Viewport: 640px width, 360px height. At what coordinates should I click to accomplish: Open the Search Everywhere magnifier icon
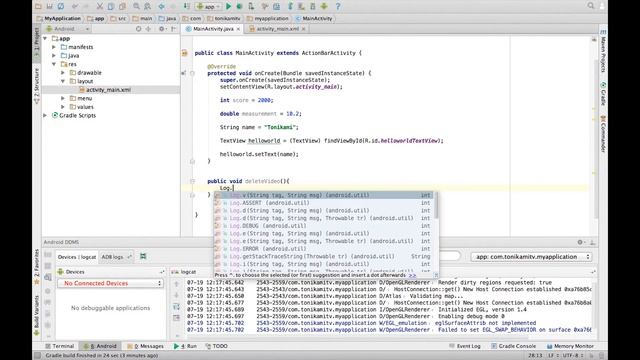[x=591, y=6]
